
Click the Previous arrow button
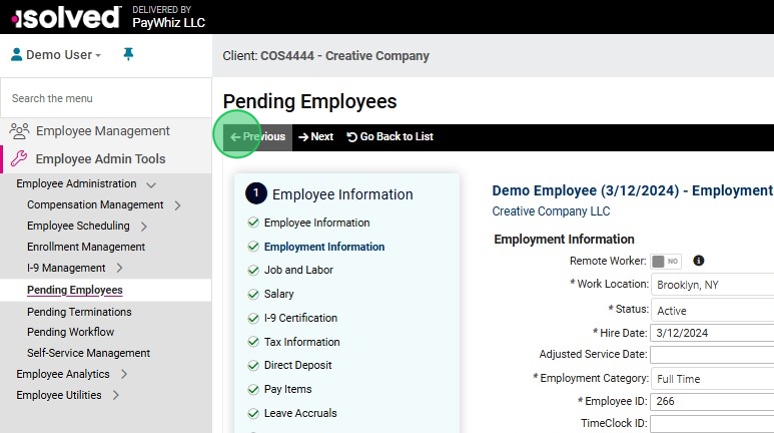click(x=257, y=137)
